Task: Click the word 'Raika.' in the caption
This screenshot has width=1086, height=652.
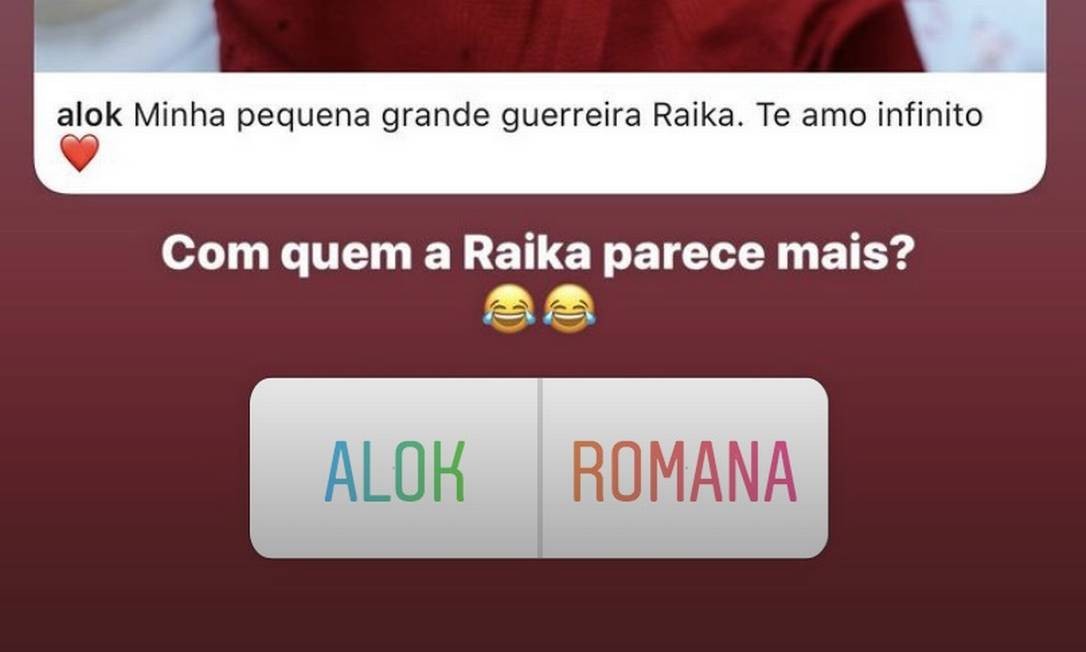Action: coord(697,115)
